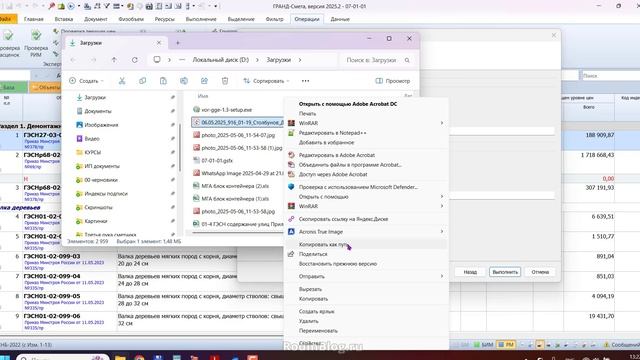This screenshot has height=360, width=640.
Task: Expand first WinRAR submenu in context menu
Action: pyautogui.click(x=442, y=123)
